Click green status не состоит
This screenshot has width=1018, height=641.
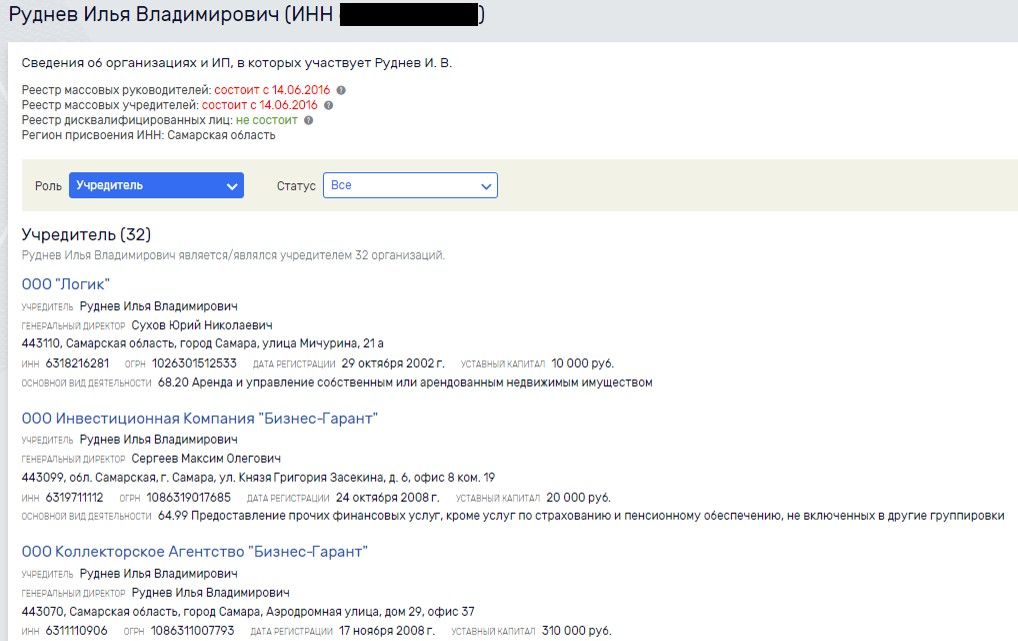(x=267, y=120)
